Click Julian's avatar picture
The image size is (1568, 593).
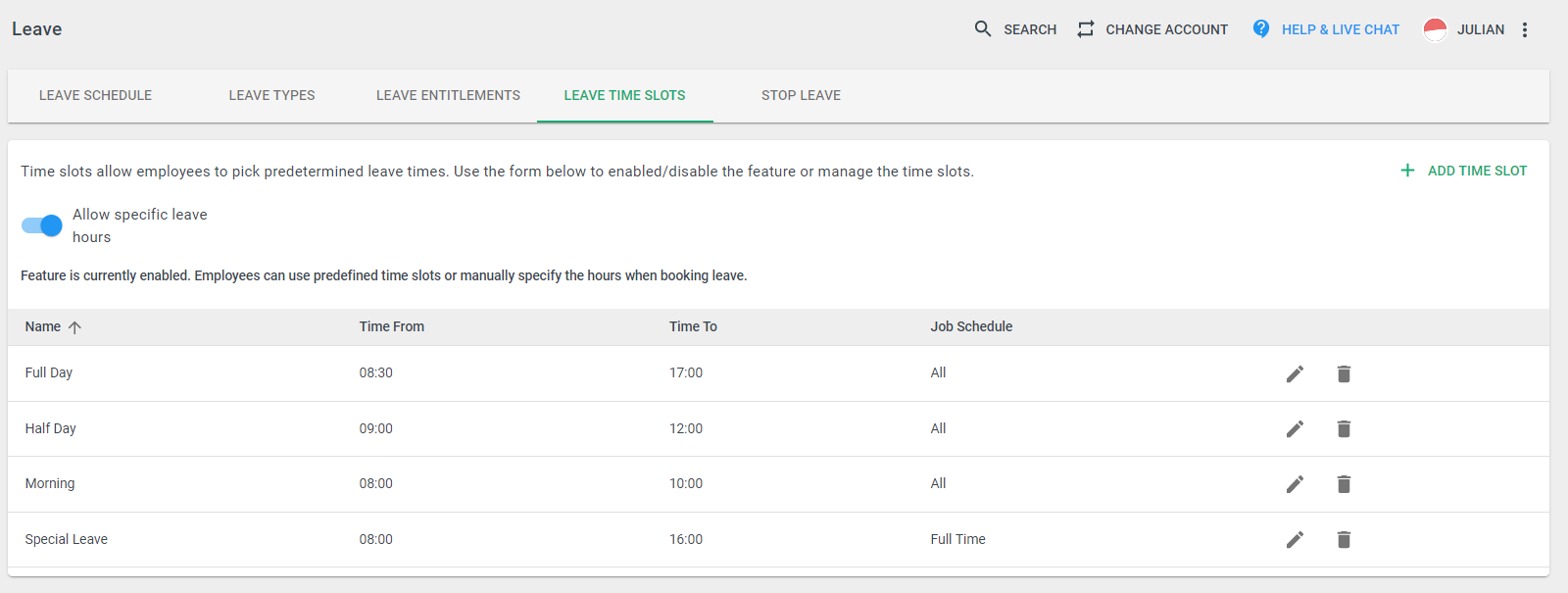tap(1435, 29)
